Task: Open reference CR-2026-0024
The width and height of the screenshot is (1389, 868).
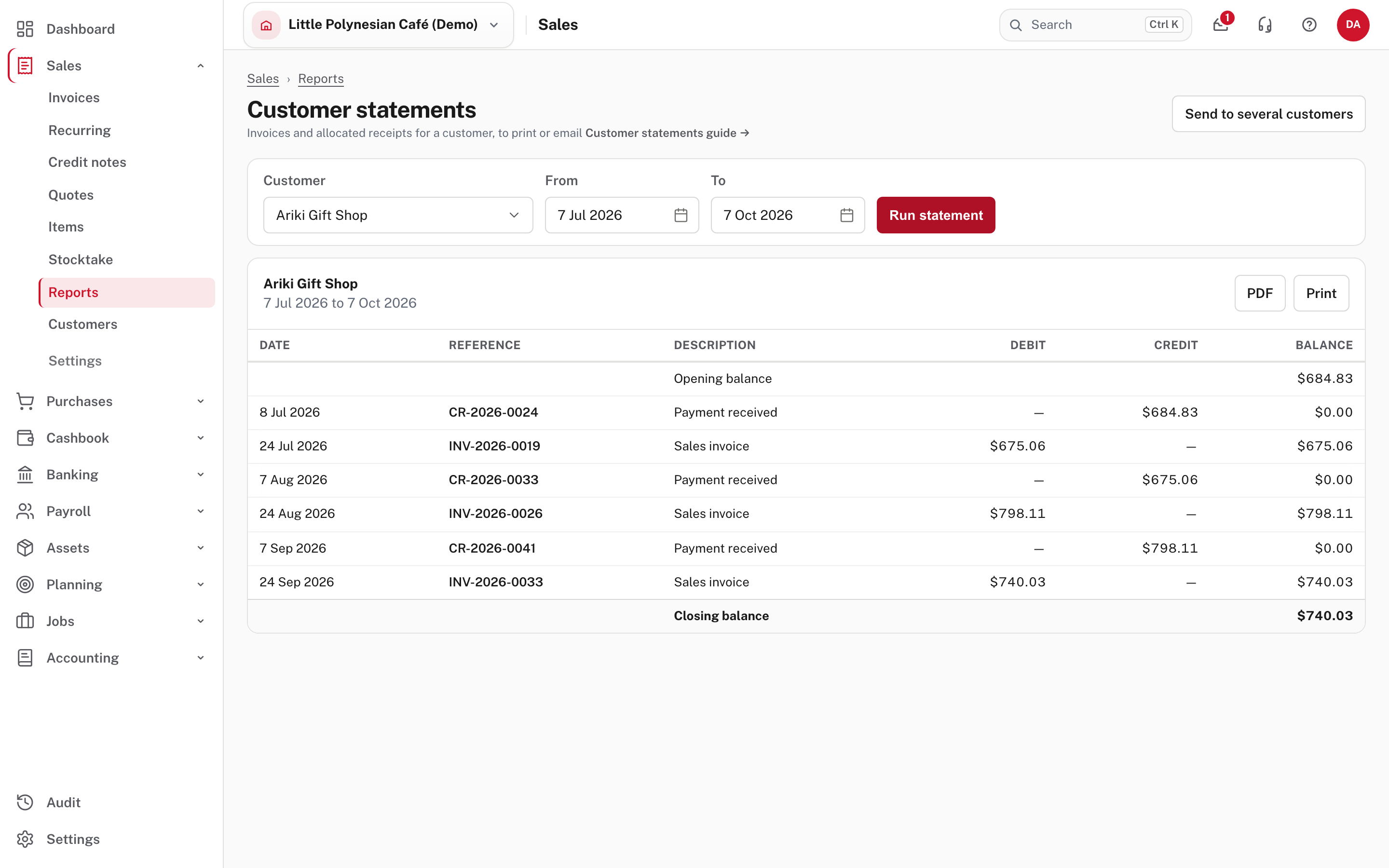Action: (x=493, y=412)
